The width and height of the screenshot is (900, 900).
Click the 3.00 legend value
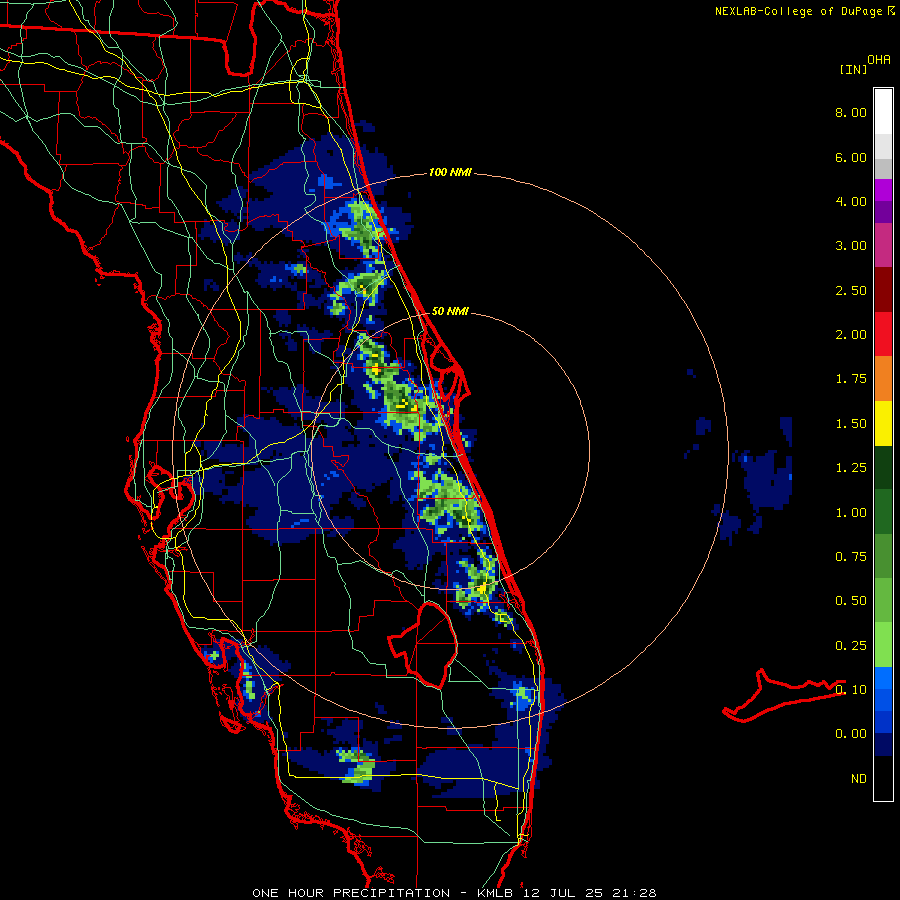click(851, 246)
